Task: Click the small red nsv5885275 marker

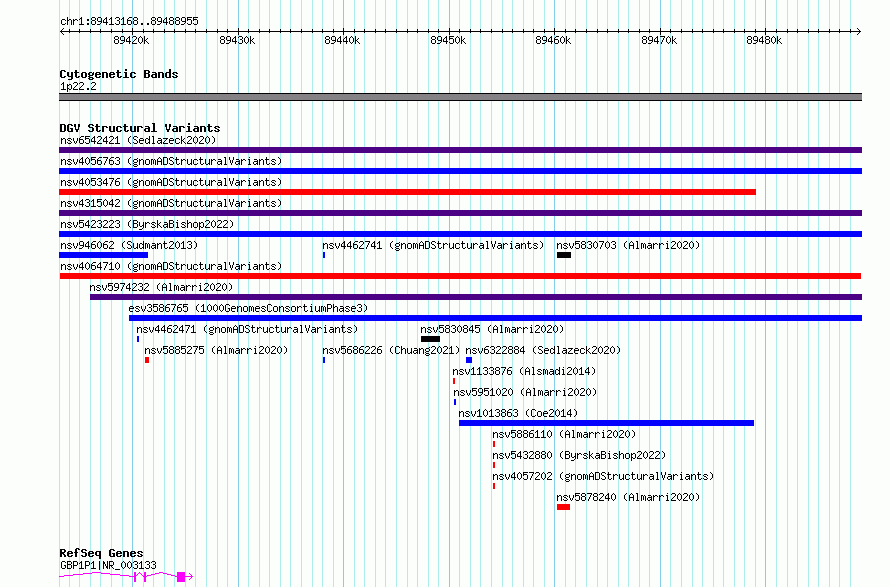Action: pos(147,360)
